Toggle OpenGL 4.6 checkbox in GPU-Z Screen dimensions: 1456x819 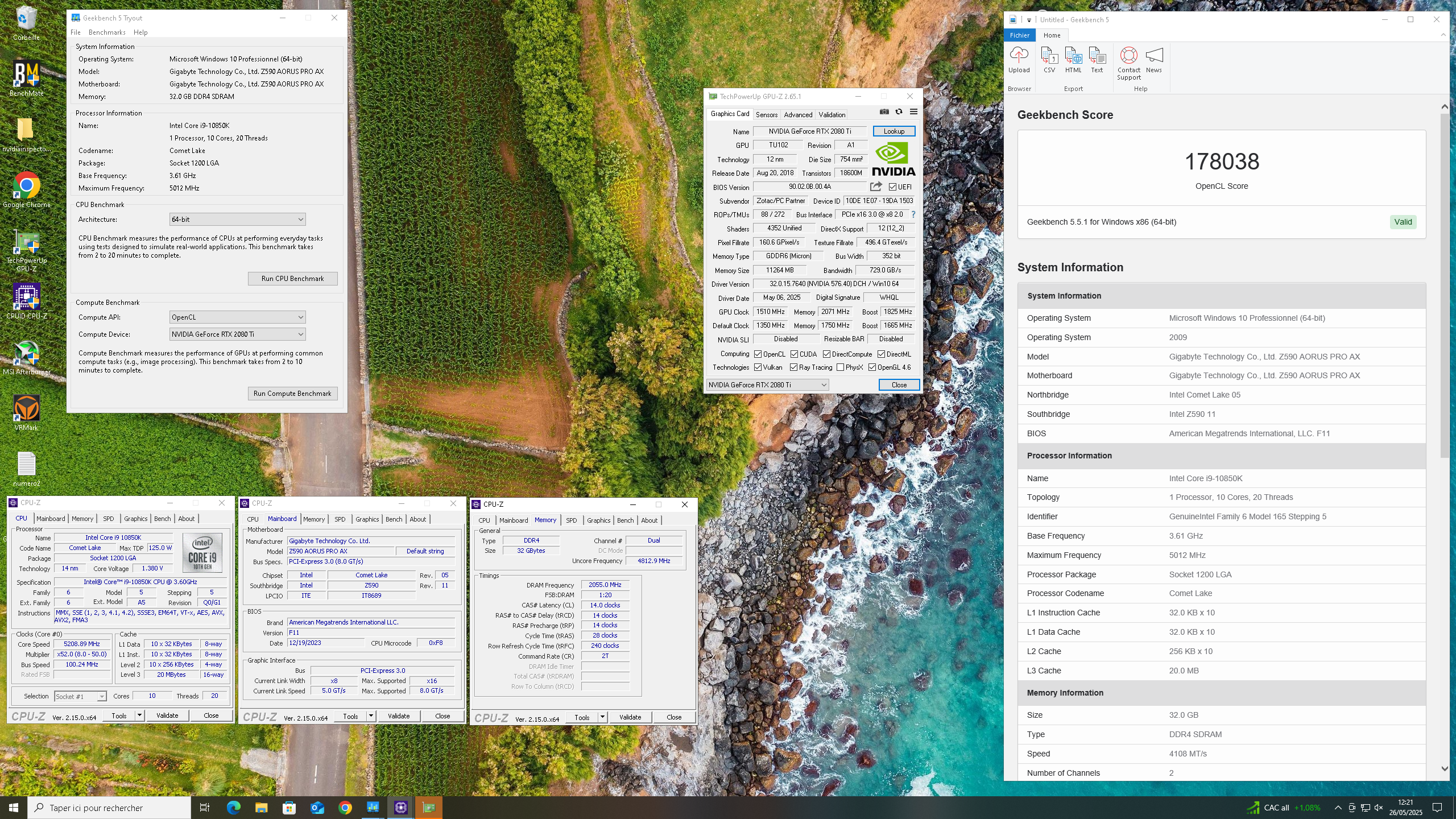872,367
